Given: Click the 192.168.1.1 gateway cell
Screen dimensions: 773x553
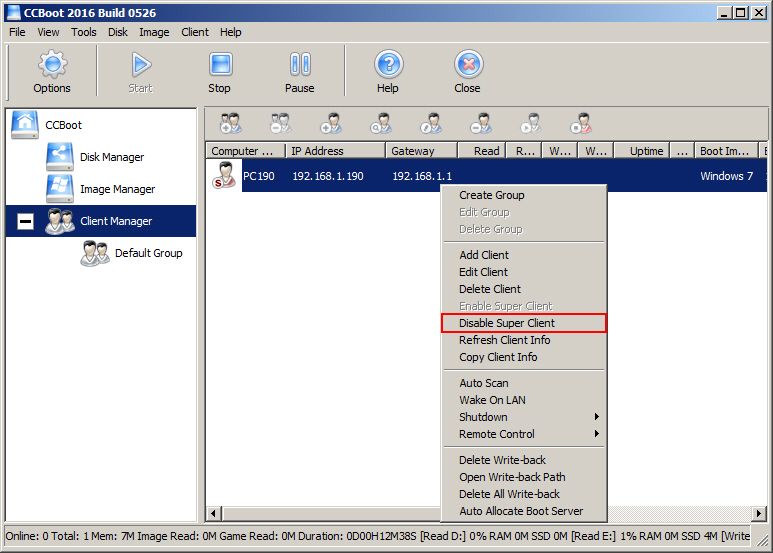Looking at the screenshot, I should click(422, 176).
